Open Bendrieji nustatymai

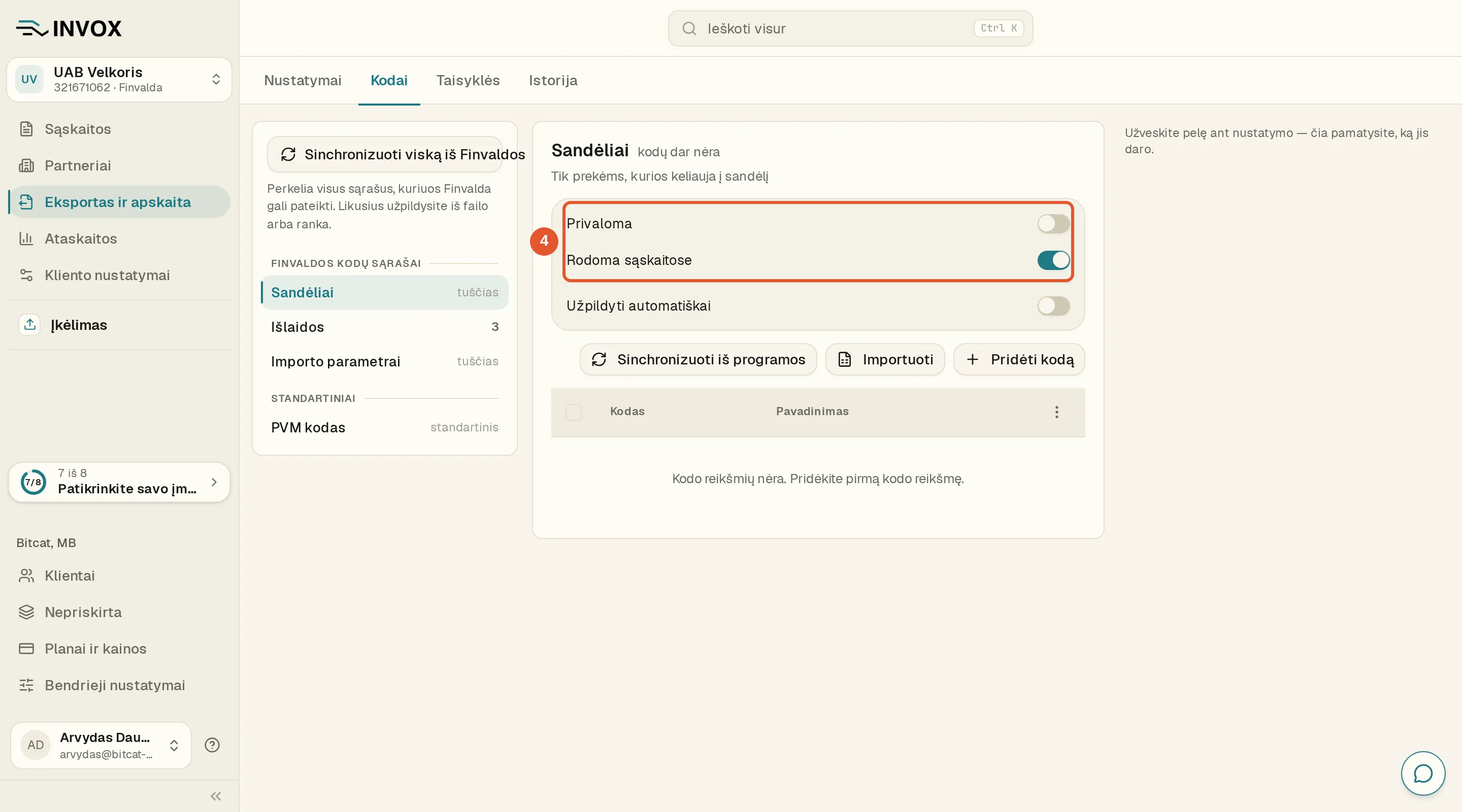pyautogui.click(x=119, y=686)
